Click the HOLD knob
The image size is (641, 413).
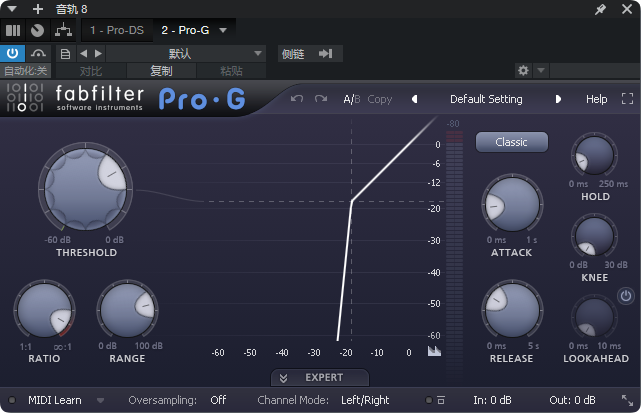pyautogui.click(x=594, y=155)
